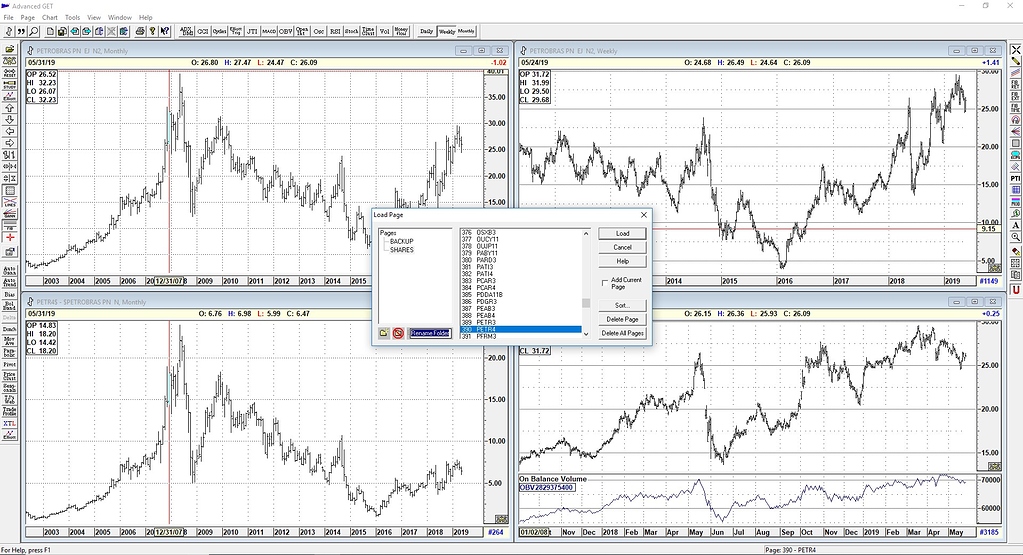Image resolution: width=1023 pixels, height=555 pixels.
Task: Click the Bias tool button
Action: pyautogui.click(x=10, y=294)
